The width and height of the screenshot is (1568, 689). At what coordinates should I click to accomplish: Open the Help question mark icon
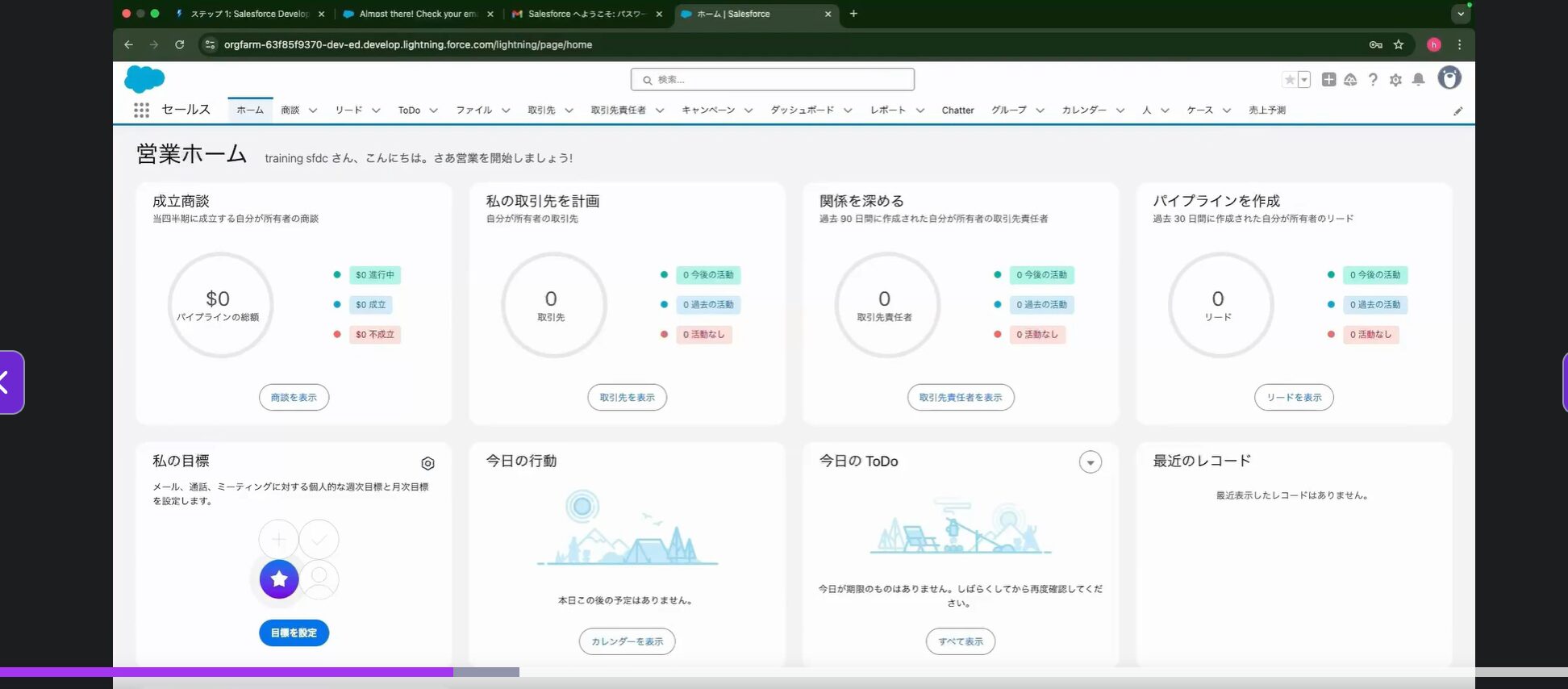coord(1373,79)
